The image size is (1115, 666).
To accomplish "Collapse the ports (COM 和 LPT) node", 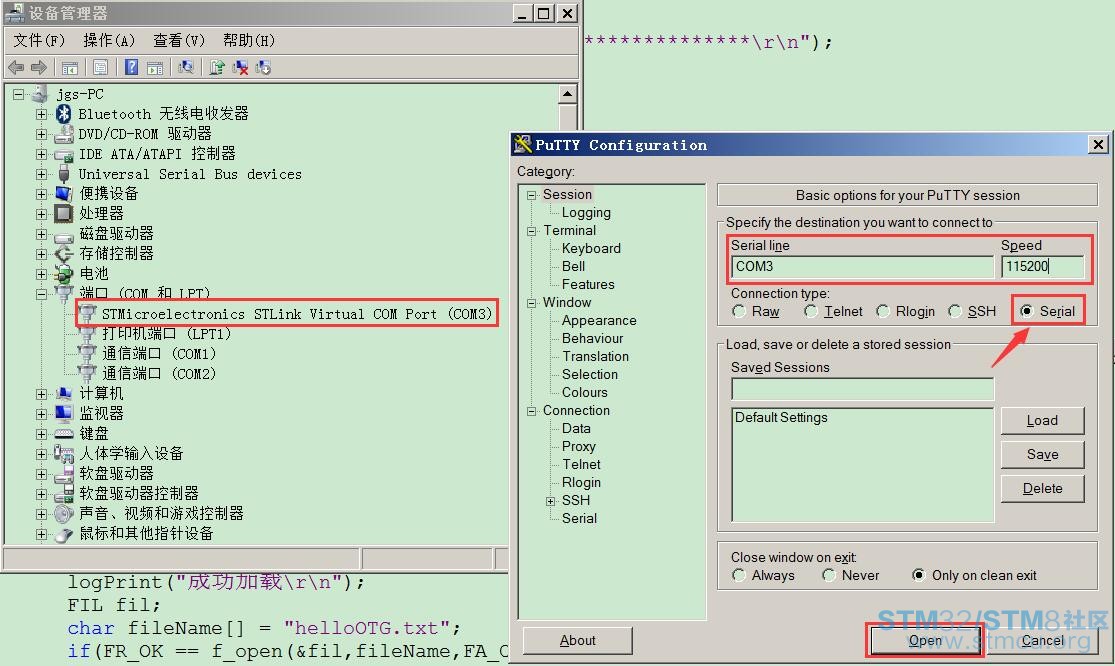I will click(x=41, y=294).
